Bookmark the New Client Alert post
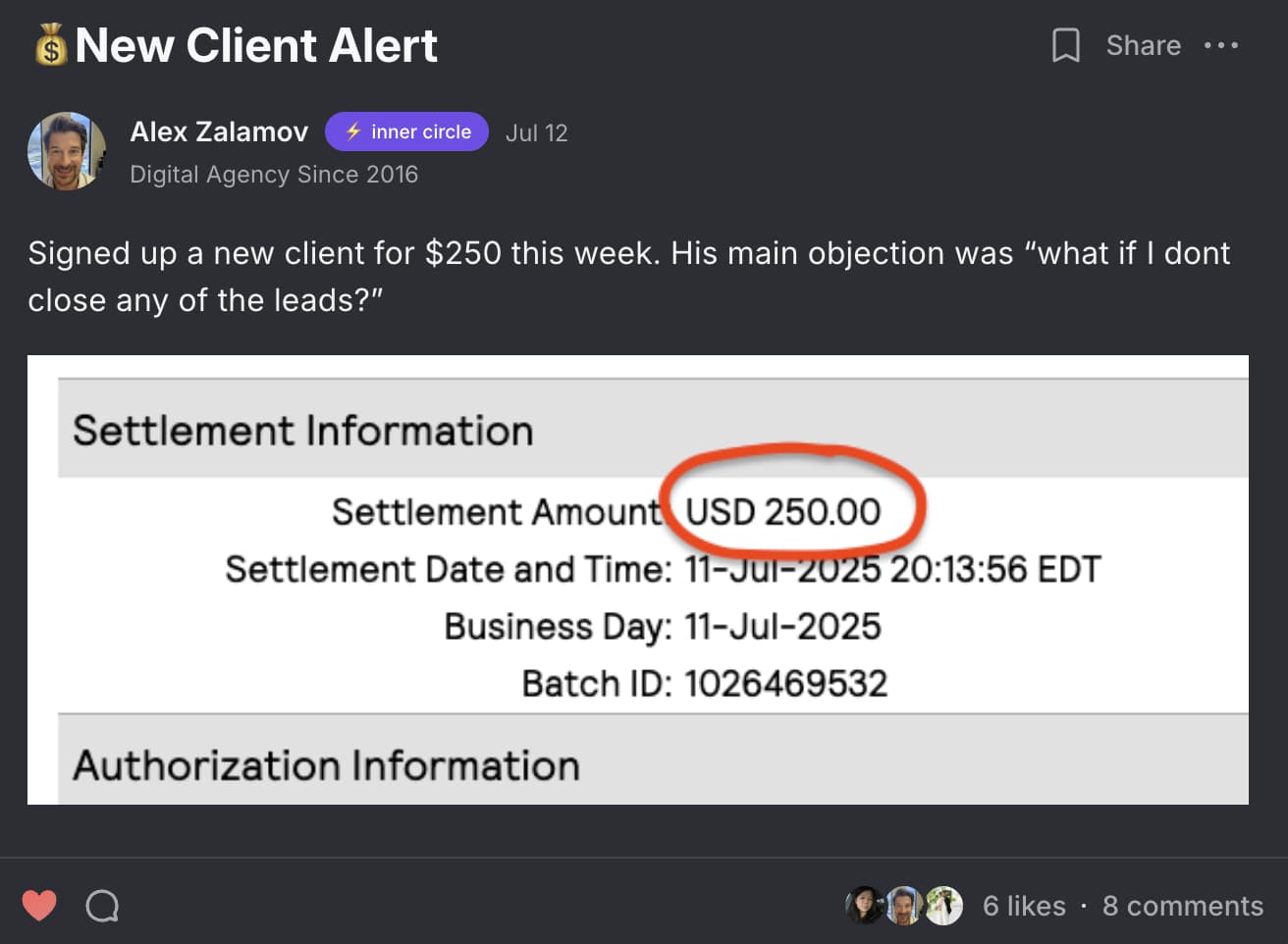1288x944 pixels. pos(1065,45)
